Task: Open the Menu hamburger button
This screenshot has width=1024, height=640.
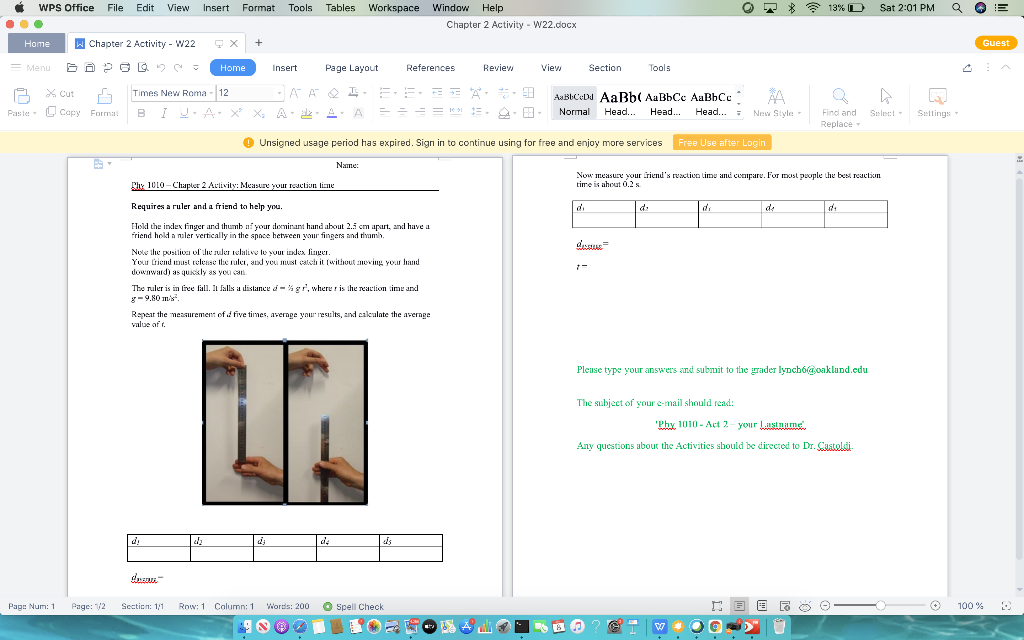Action: click(30, 68)
